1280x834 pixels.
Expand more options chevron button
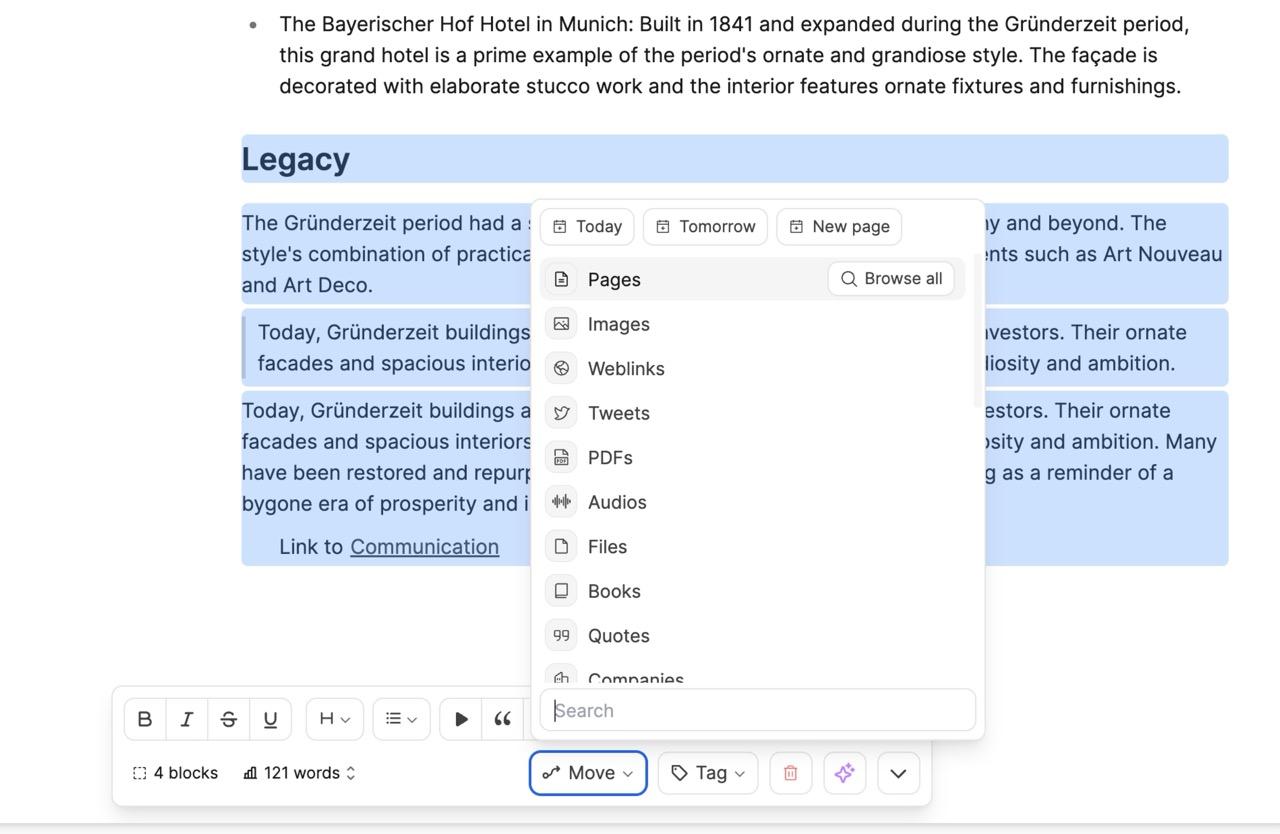(x=899, y=773)
